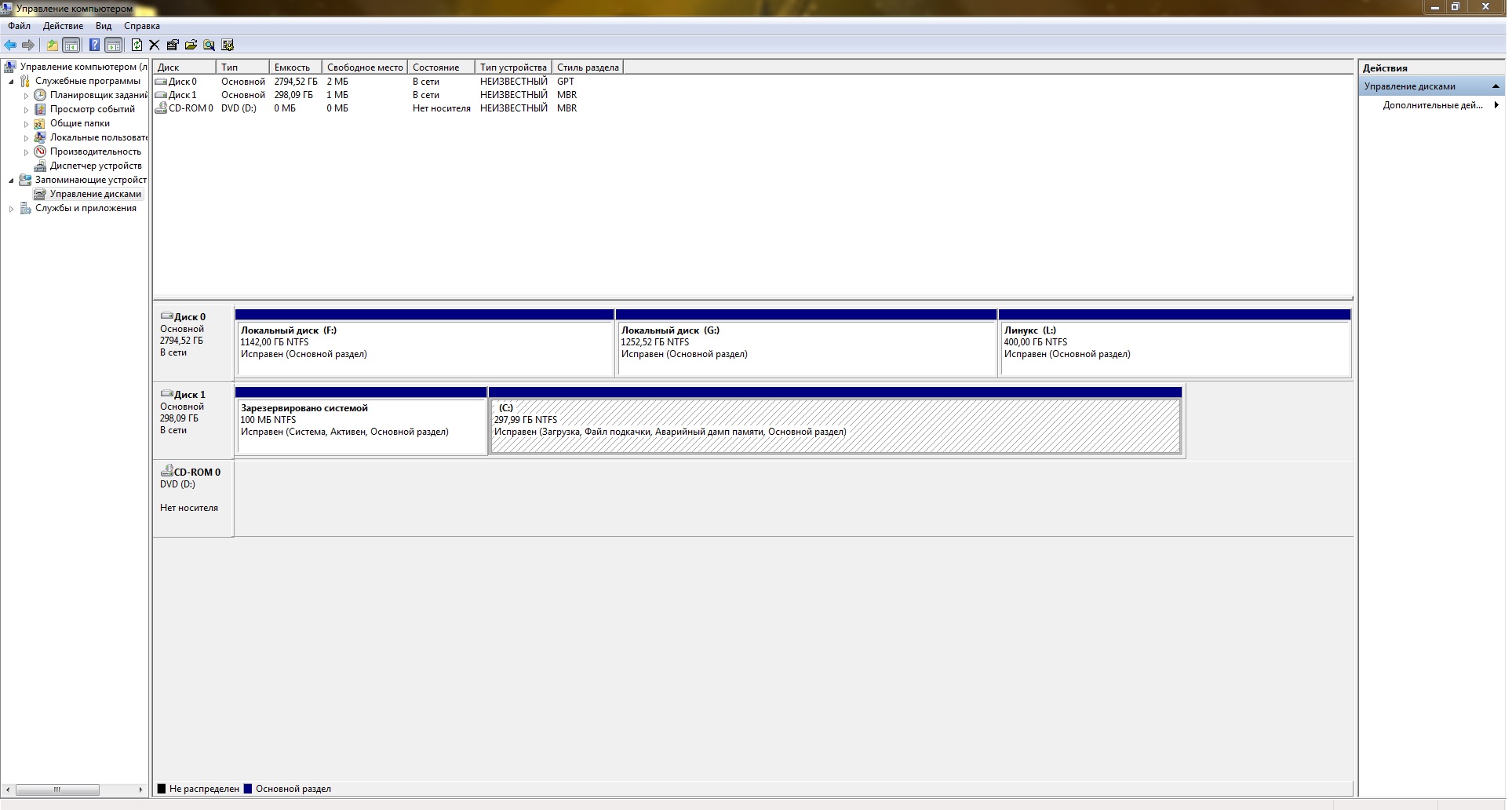Expand the Службы и приложения node
Screen dimensions: 1512x810
12,209
